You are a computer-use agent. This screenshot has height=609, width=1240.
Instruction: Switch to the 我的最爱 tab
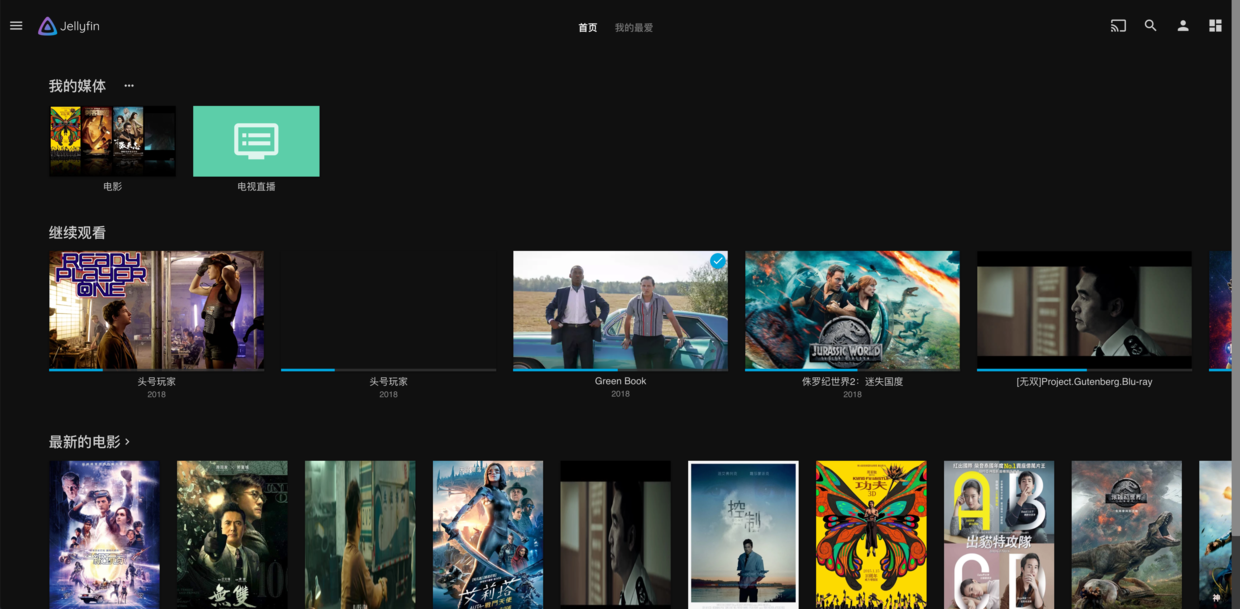click(x=634, y=28)
